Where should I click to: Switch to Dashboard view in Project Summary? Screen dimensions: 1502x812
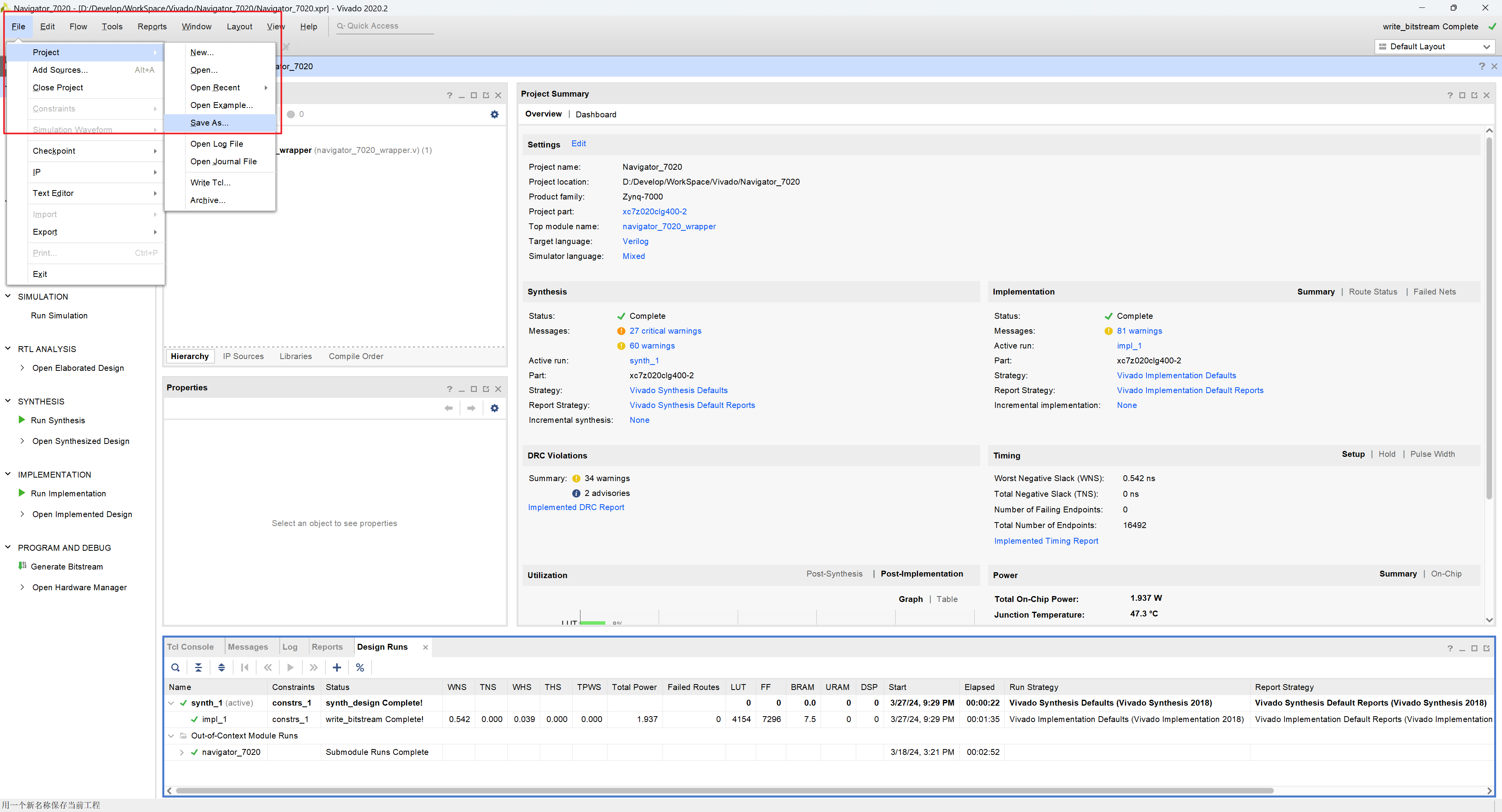tap(595, 114)
